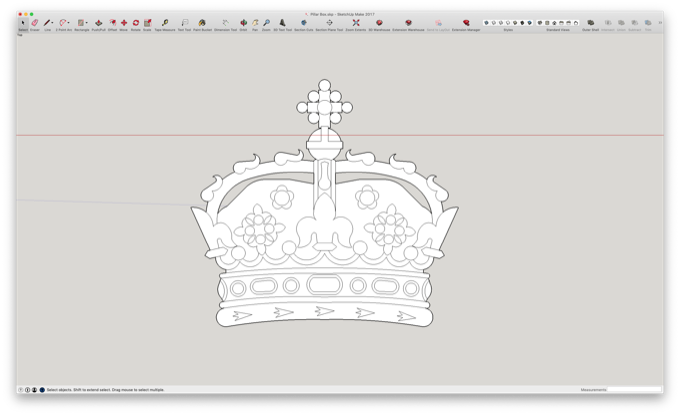Open the Extension Manager
The width and height of the screenshot is (680, 415).
(x=466, y=23)
